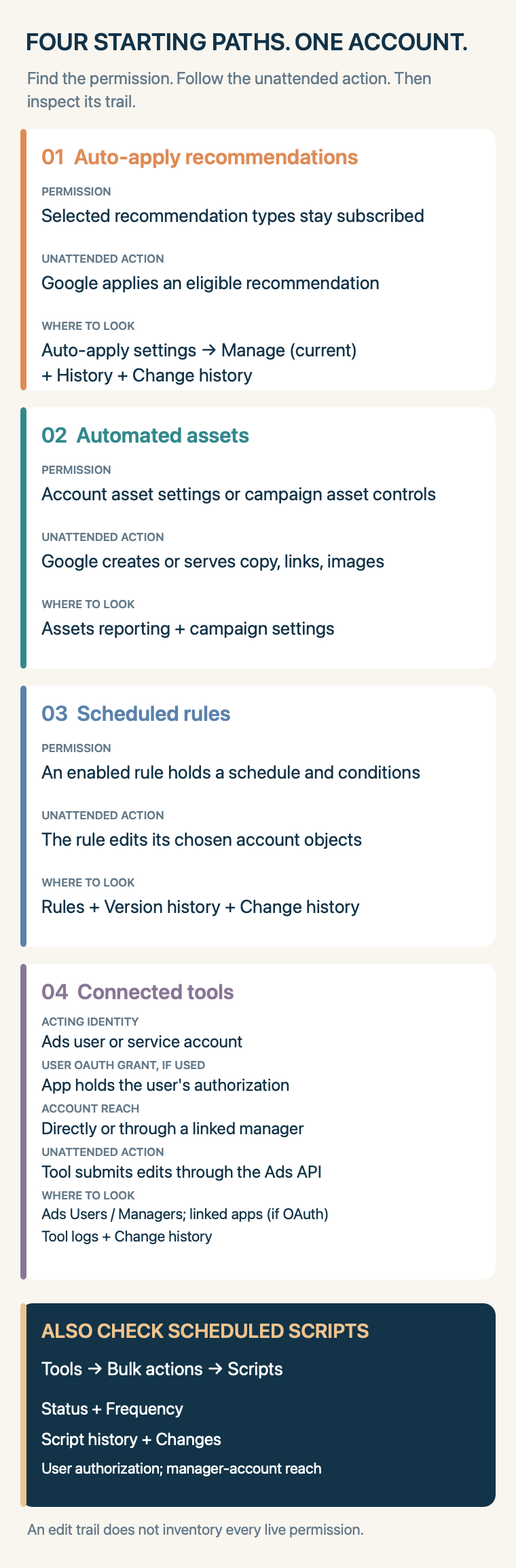
Task: Click the heading '03 Scheduled rules'
Action: (136, 713)
